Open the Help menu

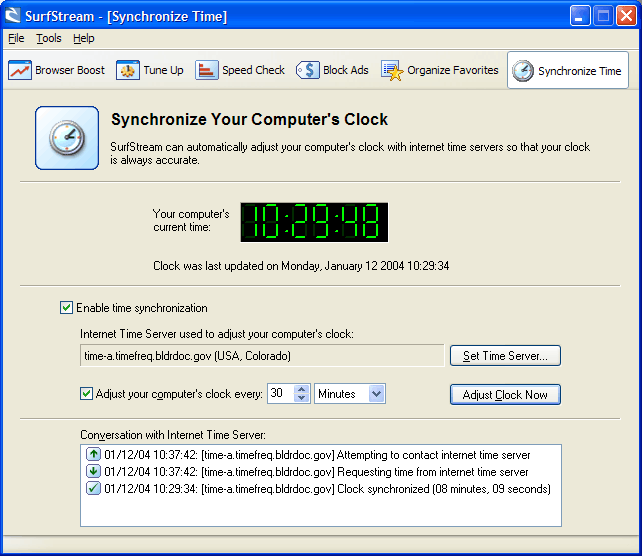coord(84,38)
